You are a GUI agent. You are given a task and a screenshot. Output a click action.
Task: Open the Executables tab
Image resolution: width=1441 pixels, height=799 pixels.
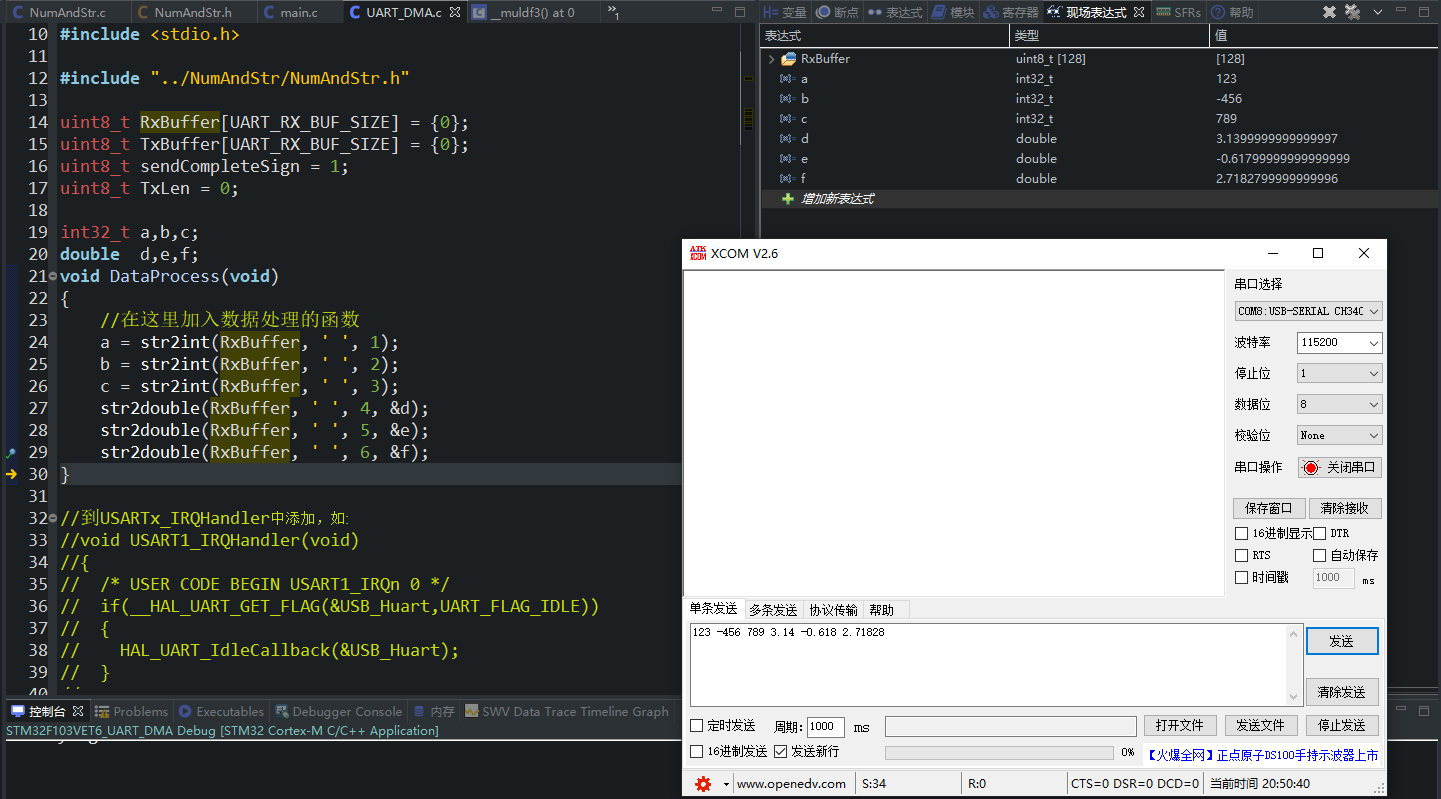[221, 712]
